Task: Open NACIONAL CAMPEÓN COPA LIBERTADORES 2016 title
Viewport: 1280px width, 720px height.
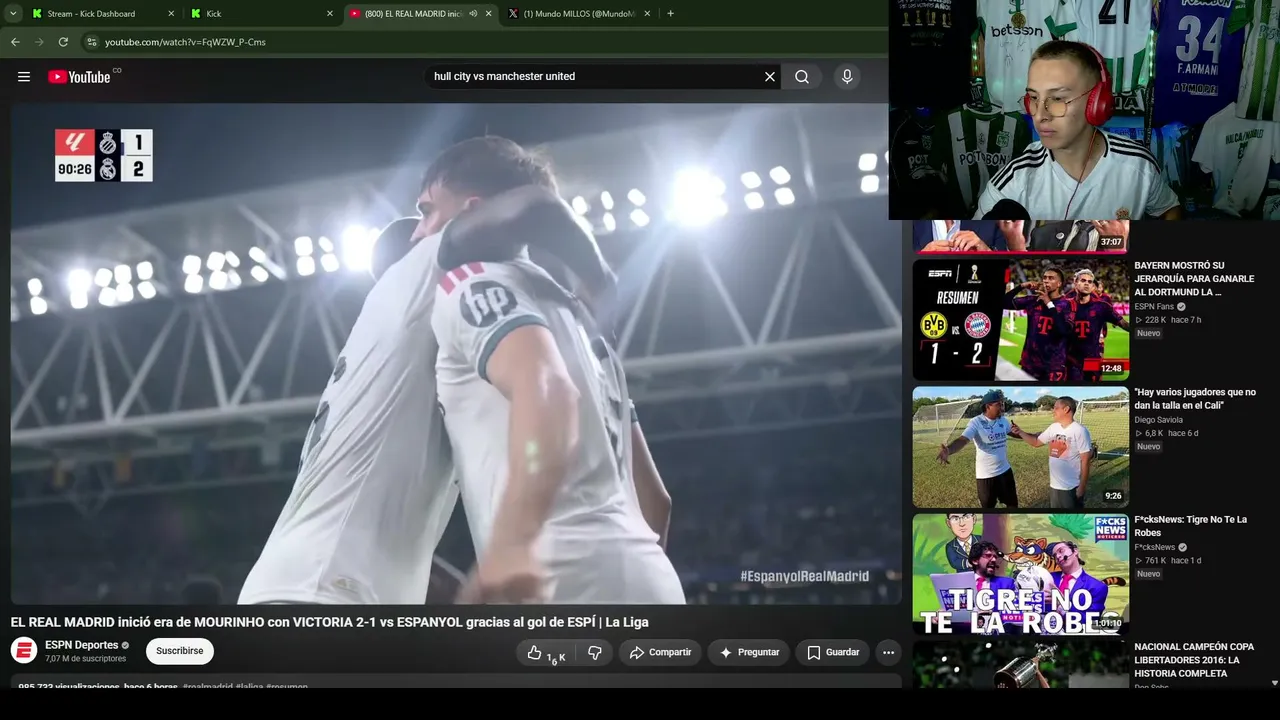Action: 1194,660
